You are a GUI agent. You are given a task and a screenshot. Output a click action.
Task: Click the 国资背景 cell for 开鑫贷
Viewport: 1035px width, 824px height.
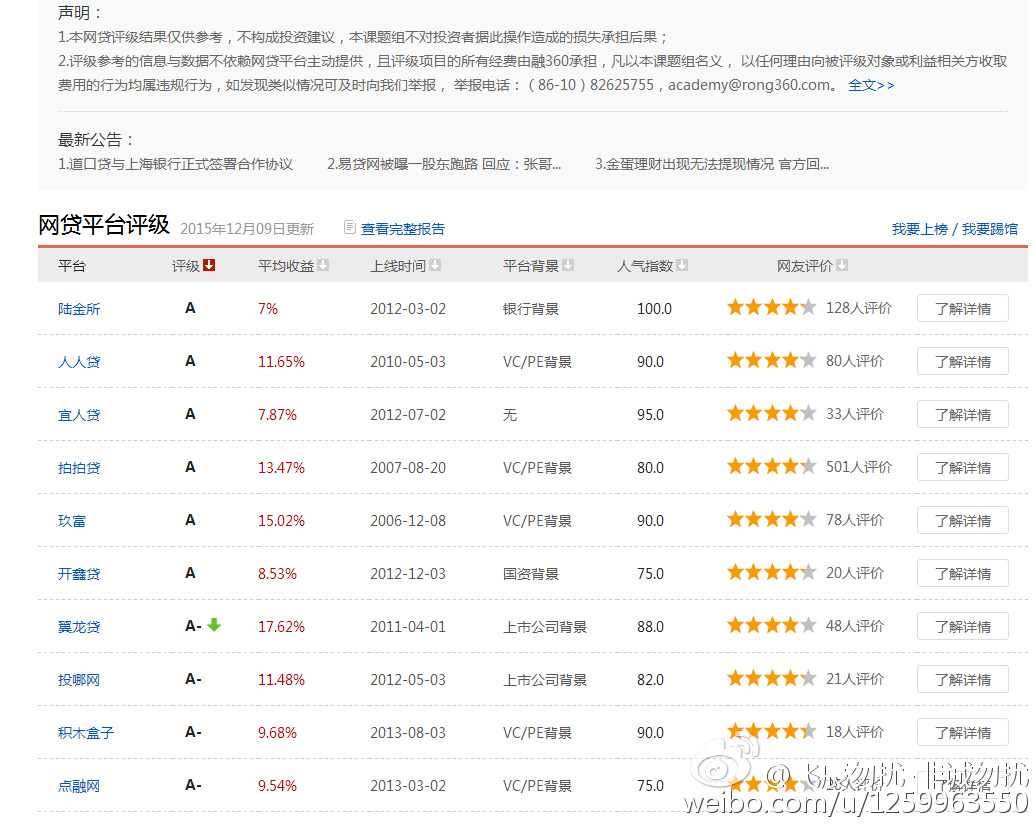tap(531, 574)
